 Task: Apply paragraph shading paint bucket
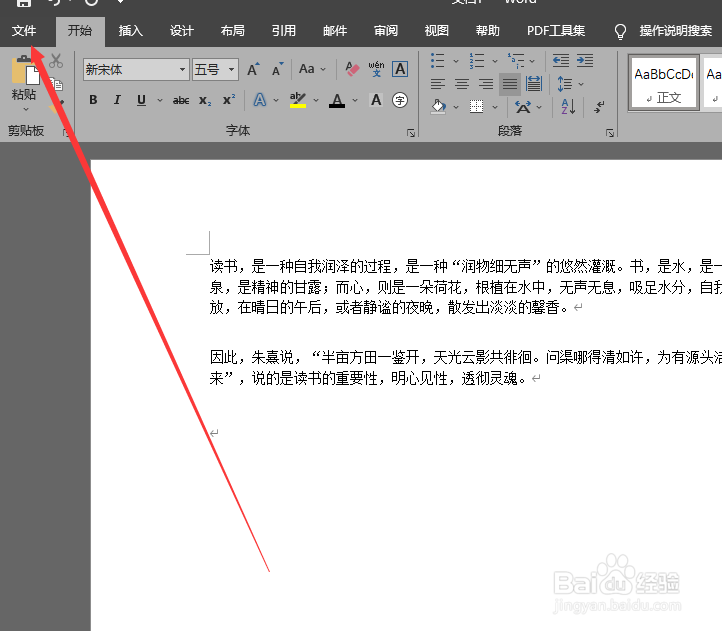pos(438,107)
